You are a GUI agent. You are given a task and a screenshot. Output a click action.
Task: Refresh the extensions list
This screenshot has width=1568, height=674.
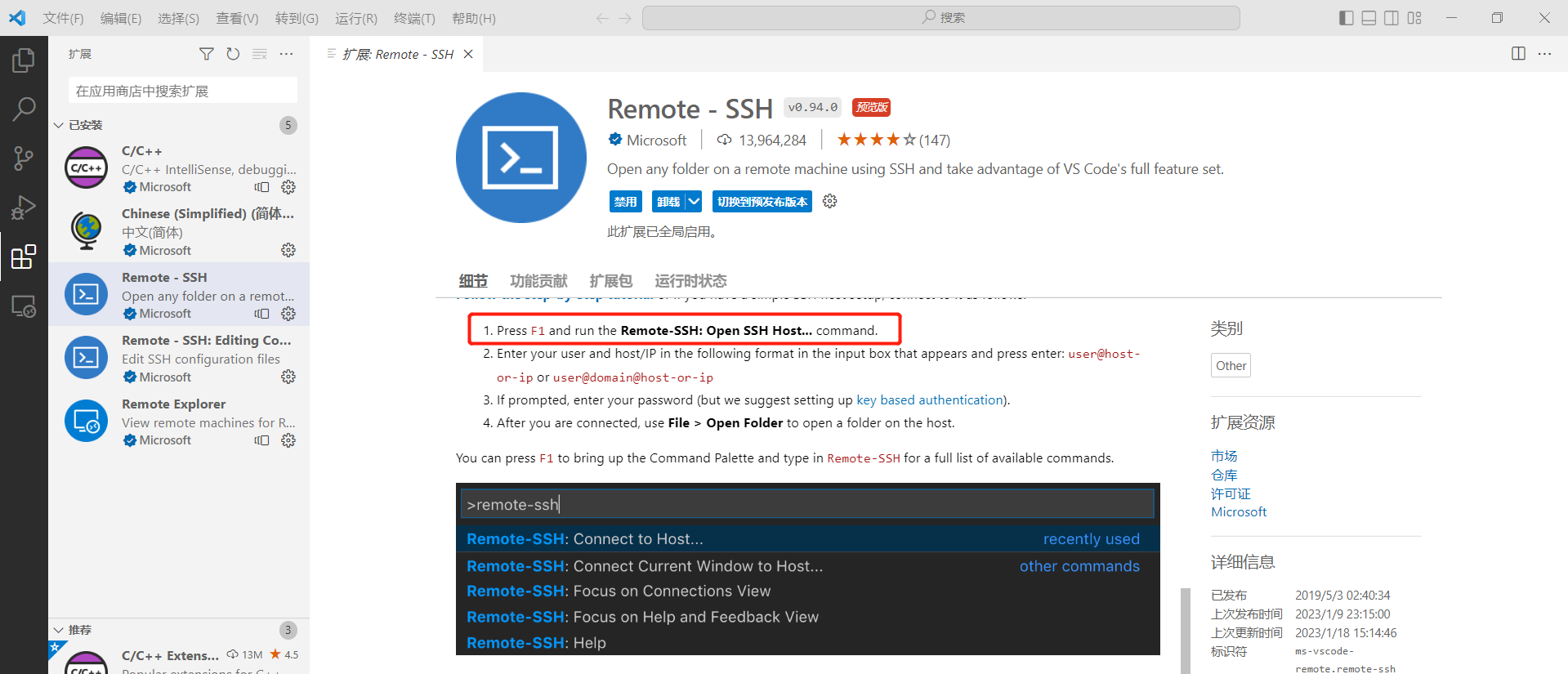point(233,54)
